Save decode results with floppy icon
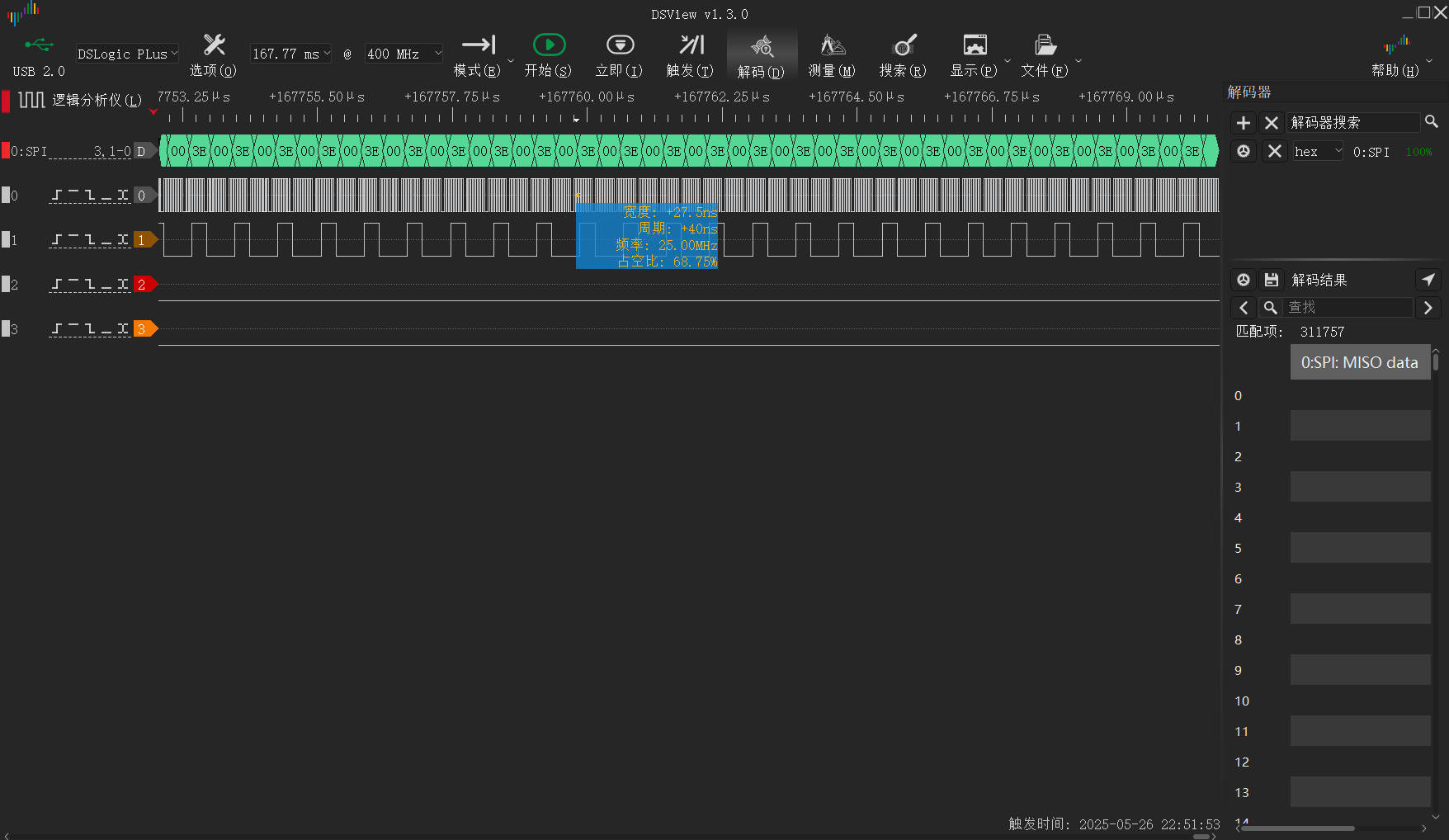 (x=1272, y=280)
